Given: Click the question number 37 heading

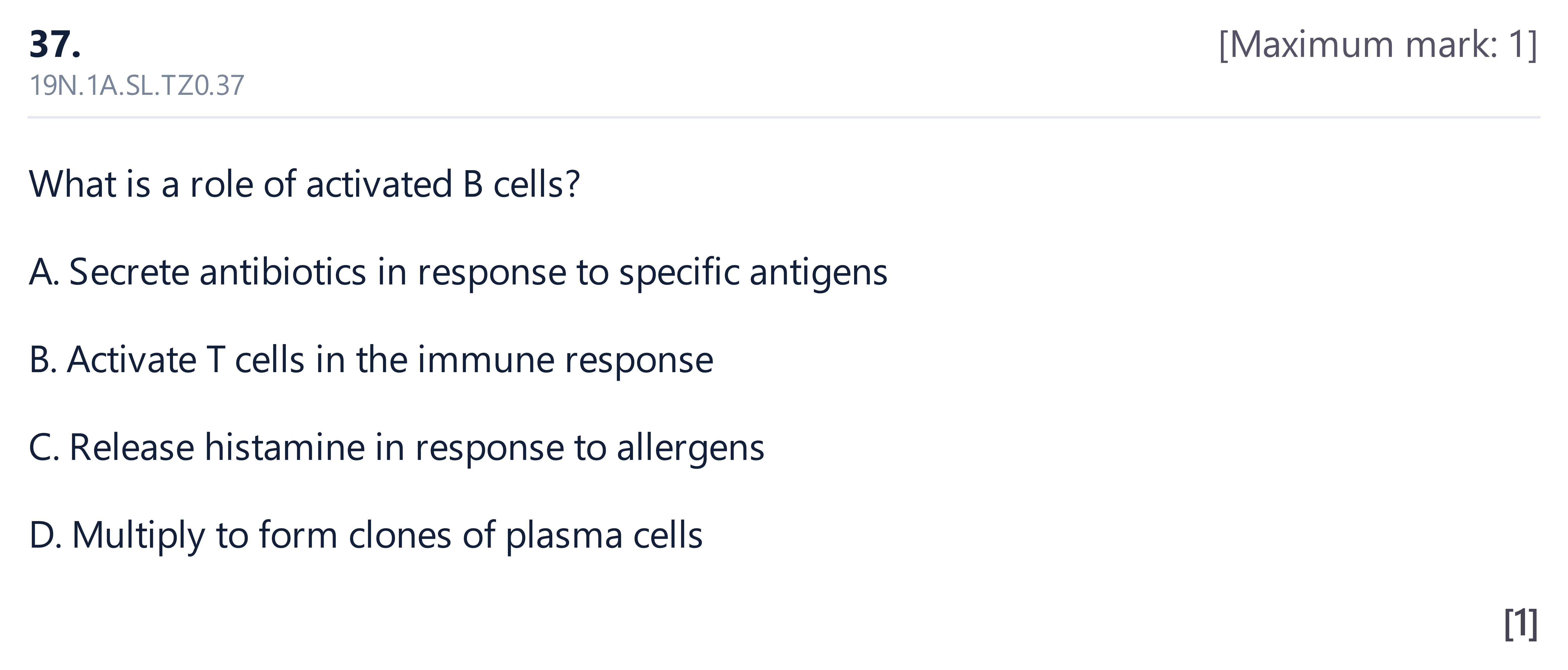Looking at the screenshot, I should [55, 44].
